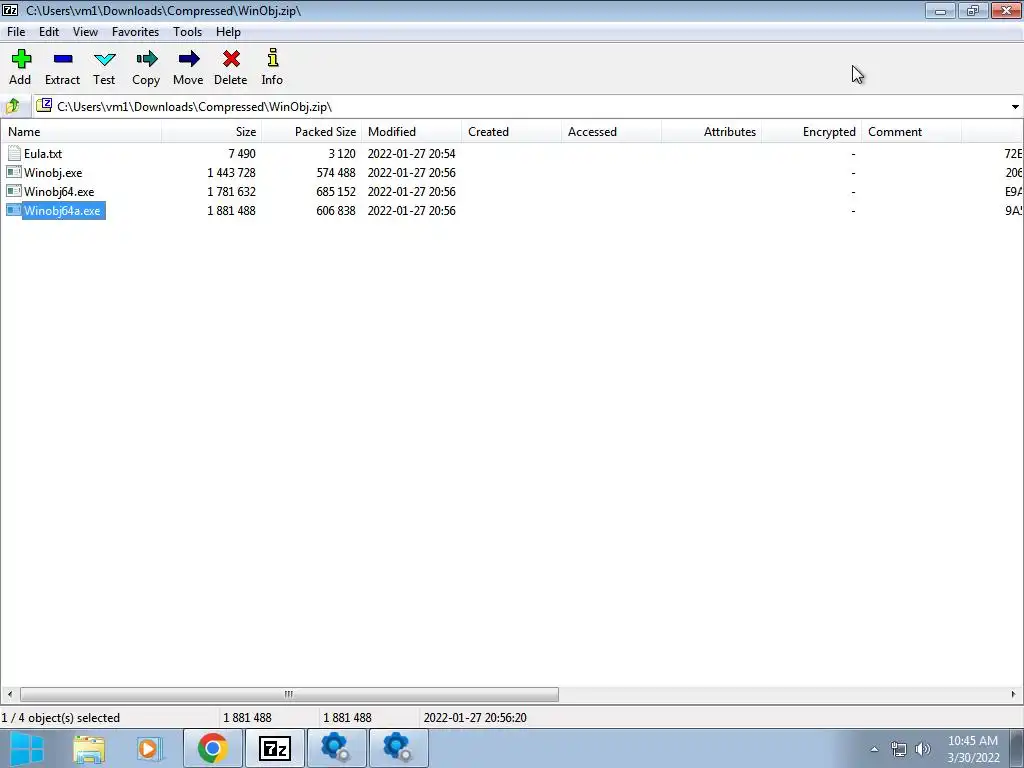Sort by Created column header
Viewport: 1024px width, 768px height.
point(511,131)
